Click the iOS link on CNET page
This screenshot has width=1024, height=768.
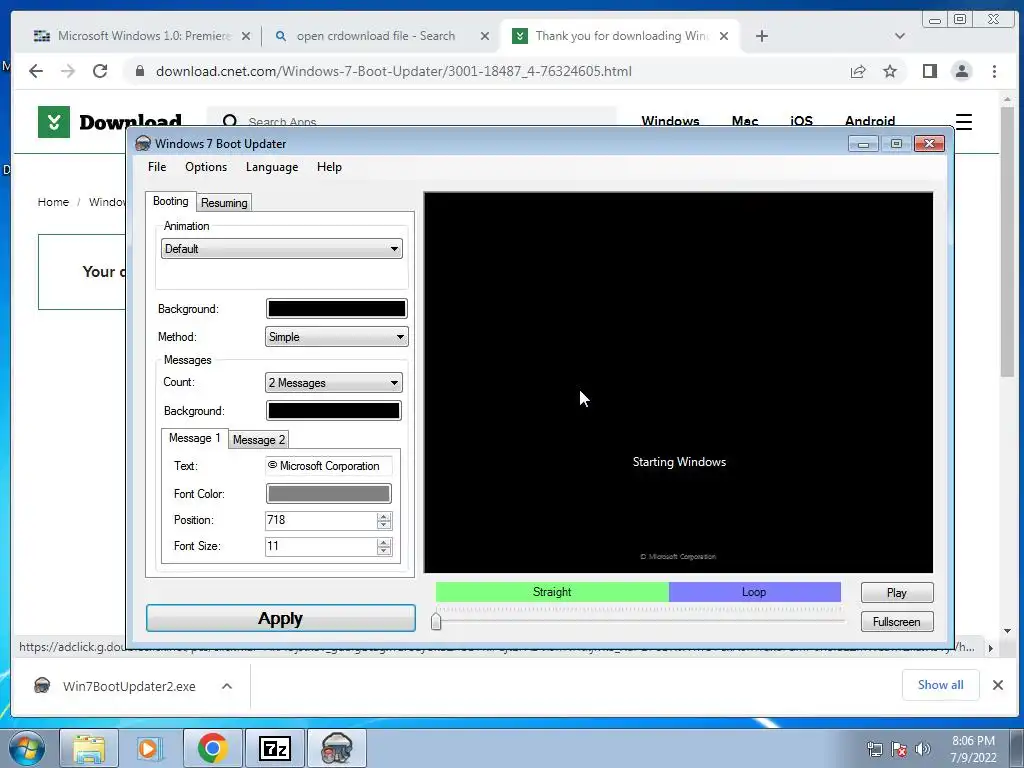point(801,121)
